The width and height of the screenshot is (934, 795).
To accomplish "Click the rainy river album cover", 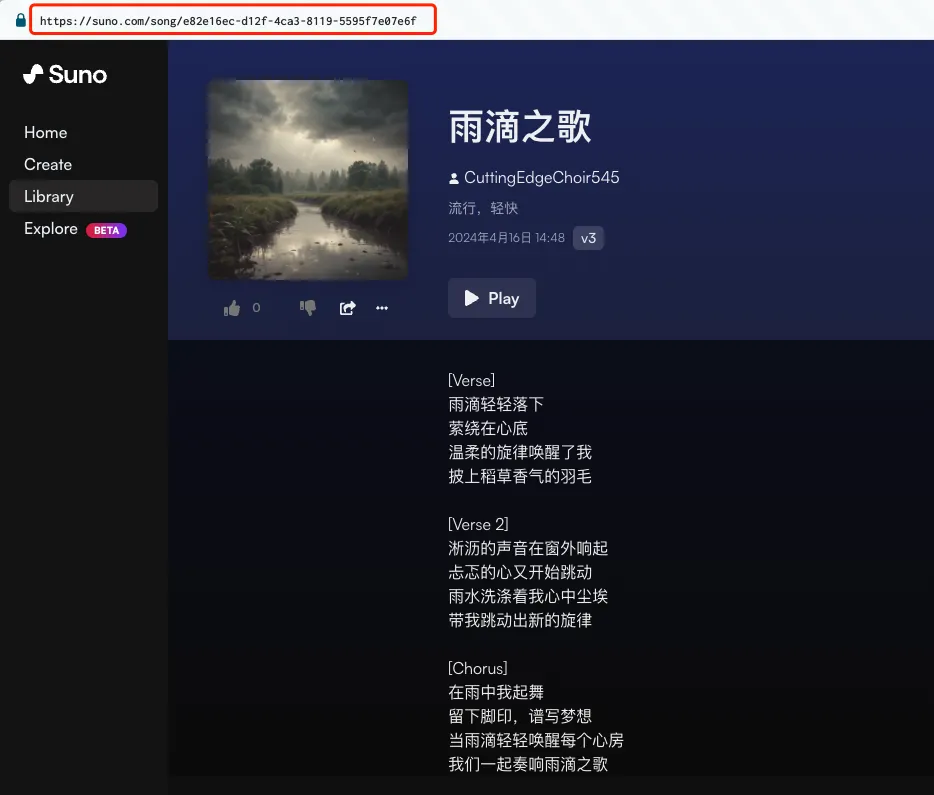I will coord(308,180).
